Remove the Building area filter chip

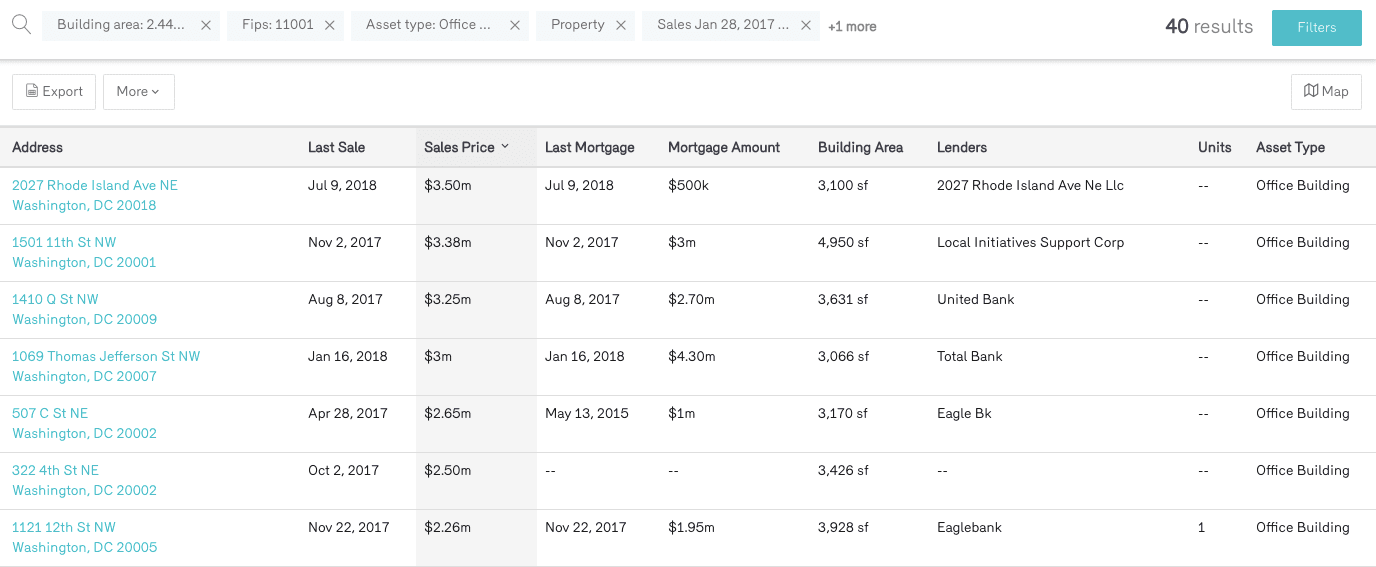(206, 26)
